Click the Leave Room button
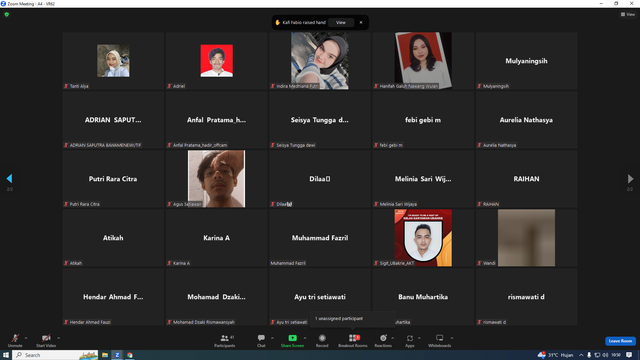This screenshot has height=360, width=640. tap(620, 341)
